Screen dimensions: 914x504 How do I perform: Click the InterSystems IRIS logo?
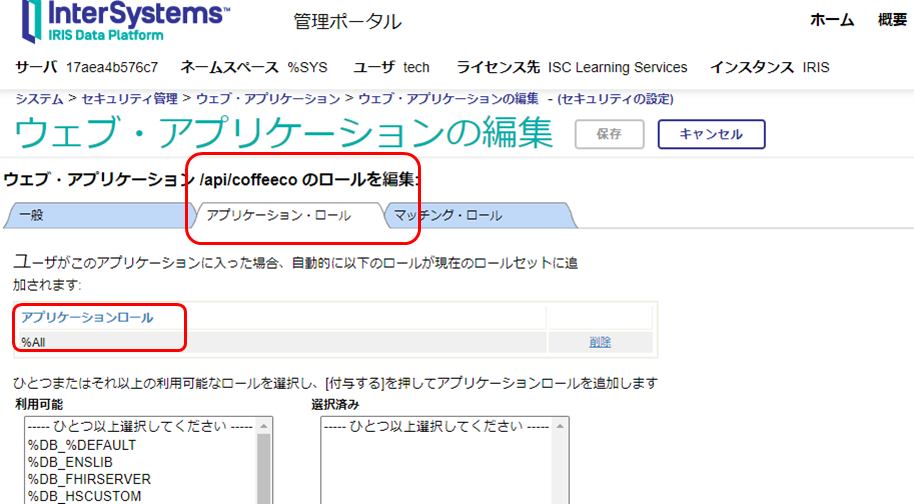[x=120, y=22]
